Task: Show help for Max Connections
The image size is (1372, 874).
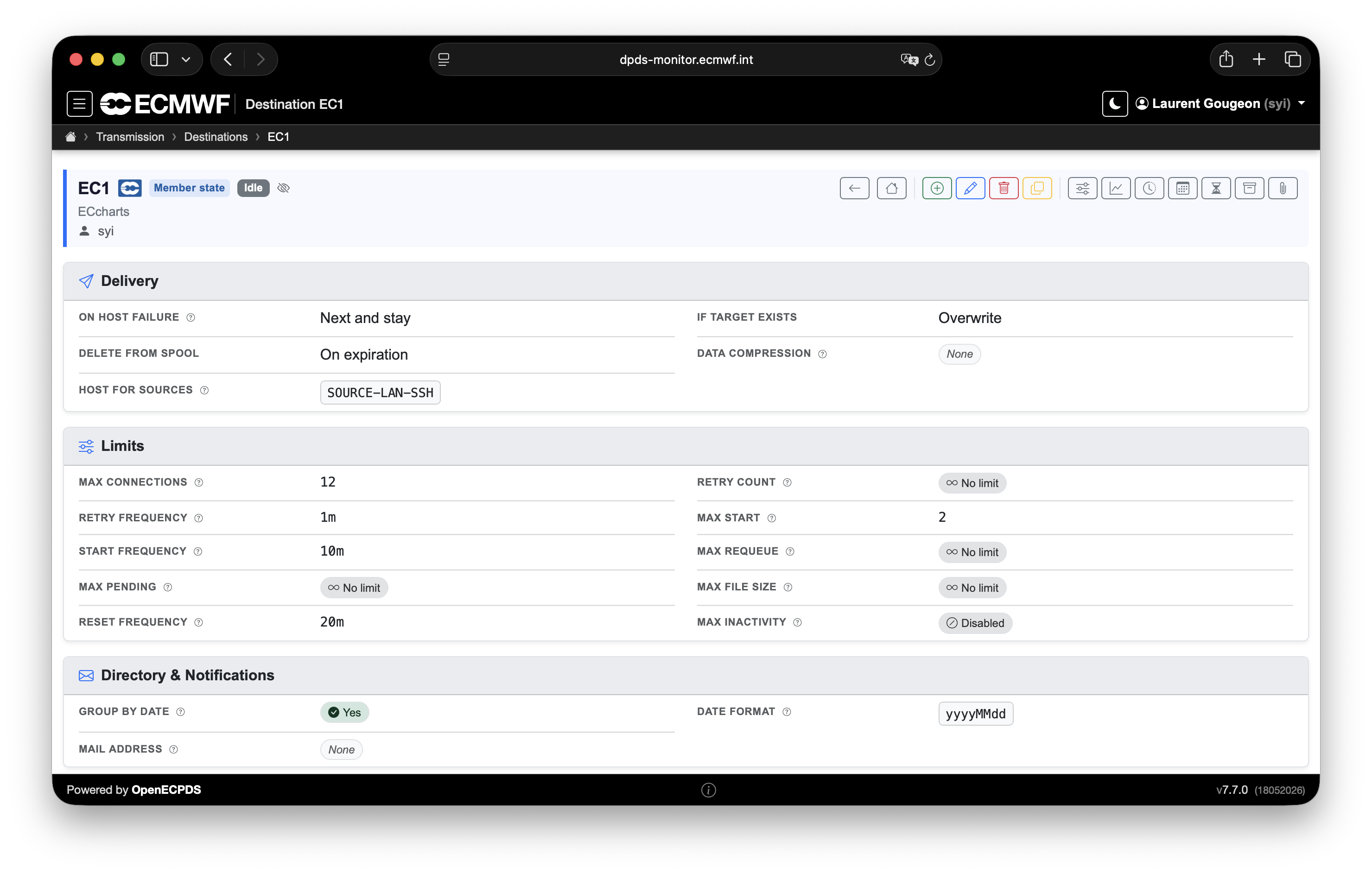Action: 199,482
